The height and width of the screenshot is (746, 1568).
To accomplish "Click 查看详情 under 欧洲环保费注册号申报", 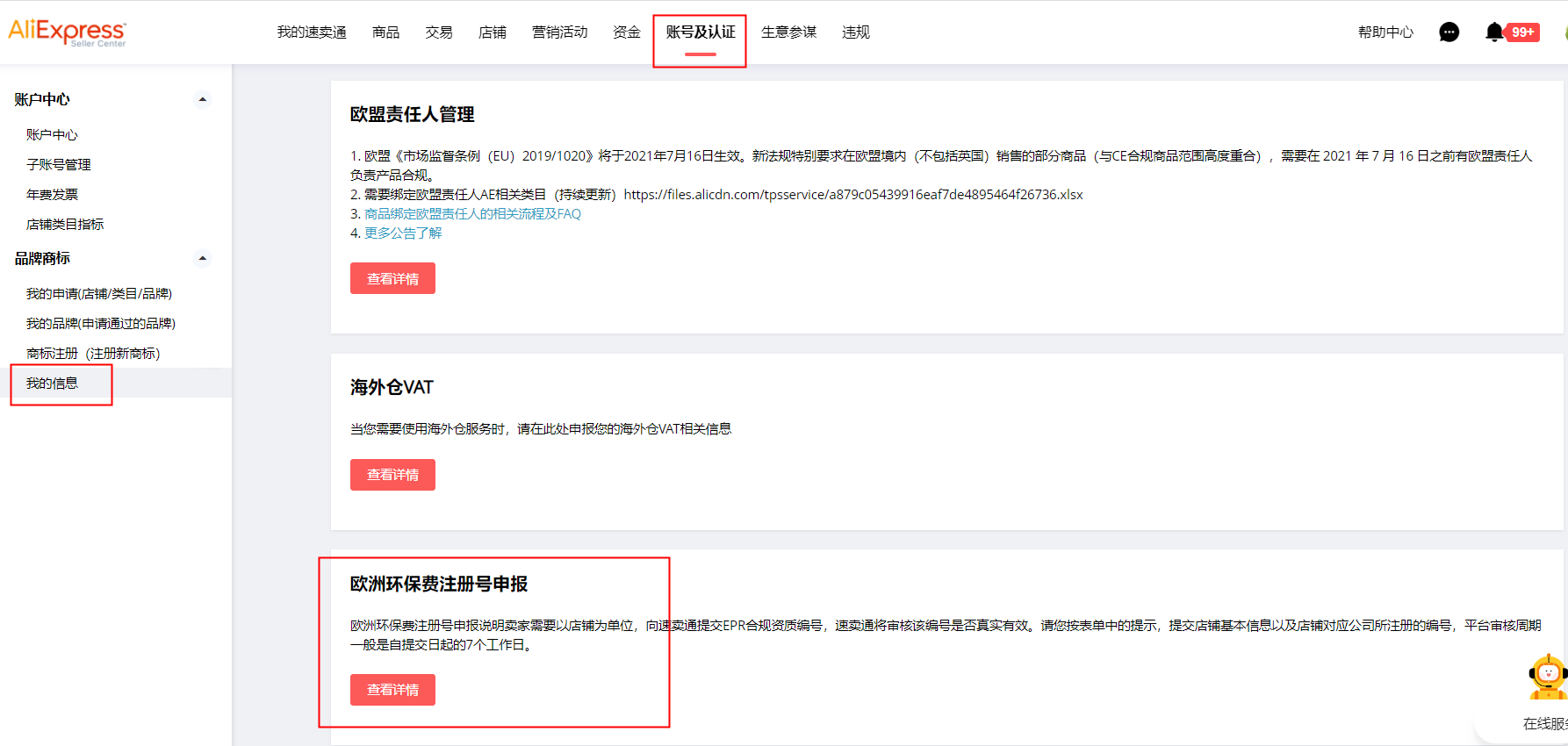I will [392, 690].
